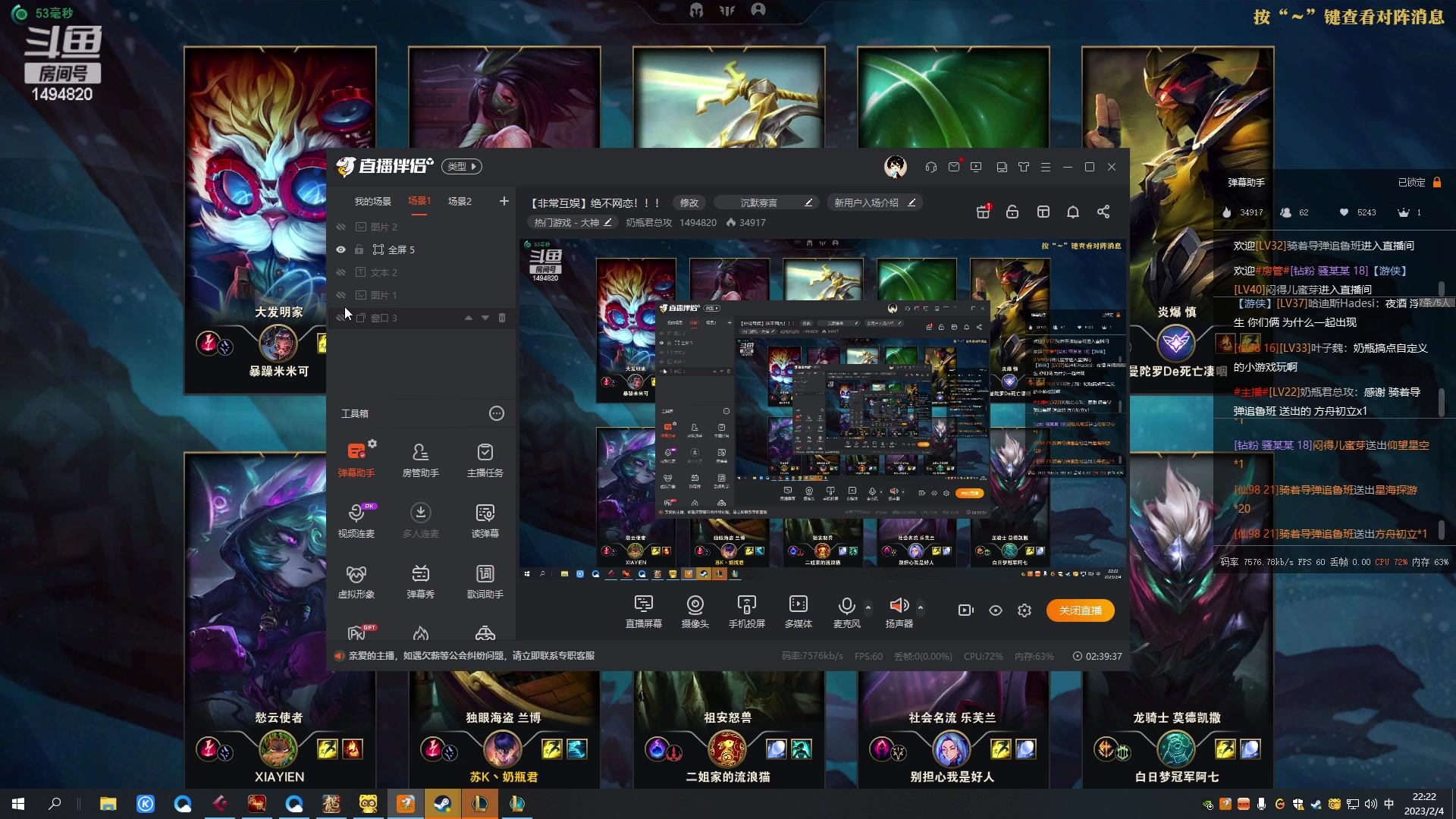
Task: Open the notification bell icon
Action: 1073,212
